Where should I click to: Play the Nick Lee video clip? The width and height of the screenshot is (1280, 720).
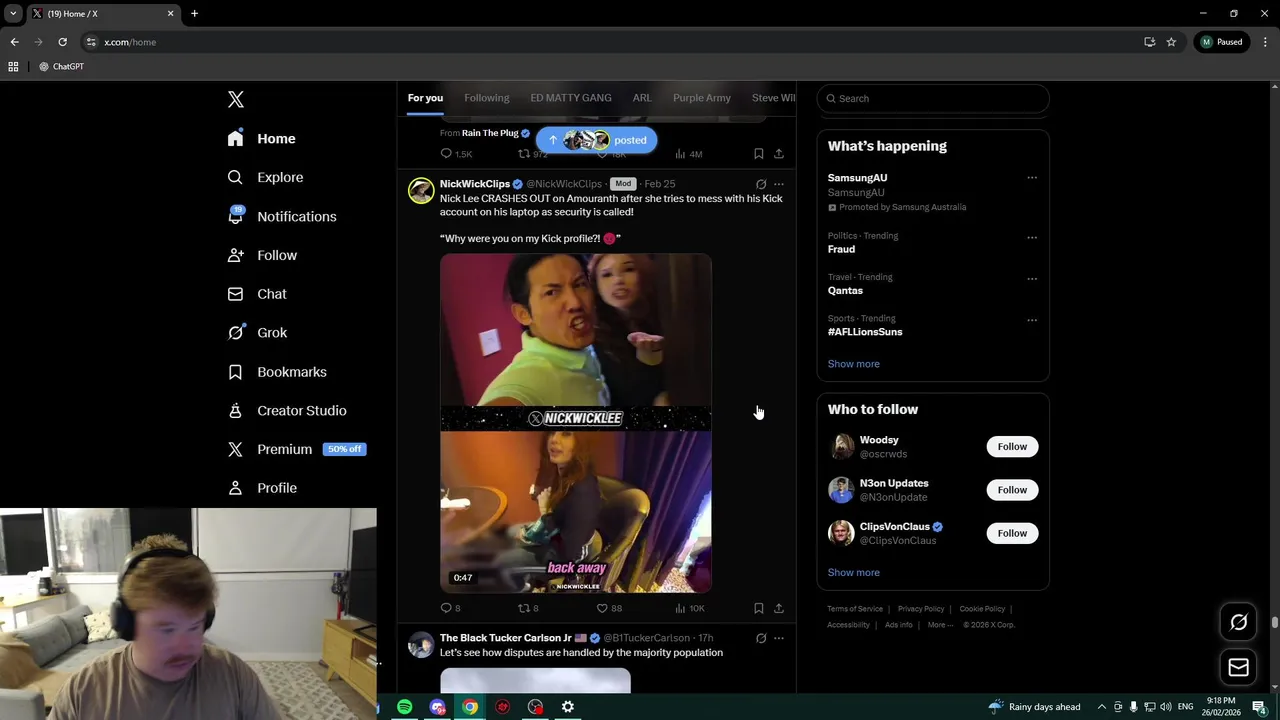pyautogui.click(x=576, y=423)
